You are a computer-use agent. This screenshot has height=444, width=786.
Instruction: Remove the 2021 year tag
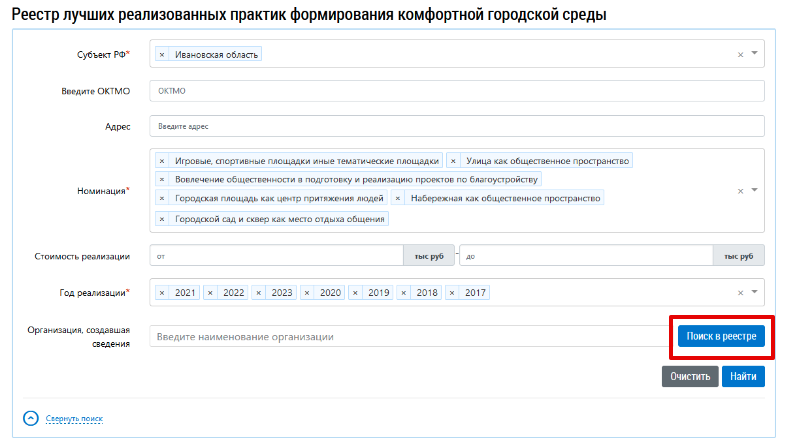162,293
